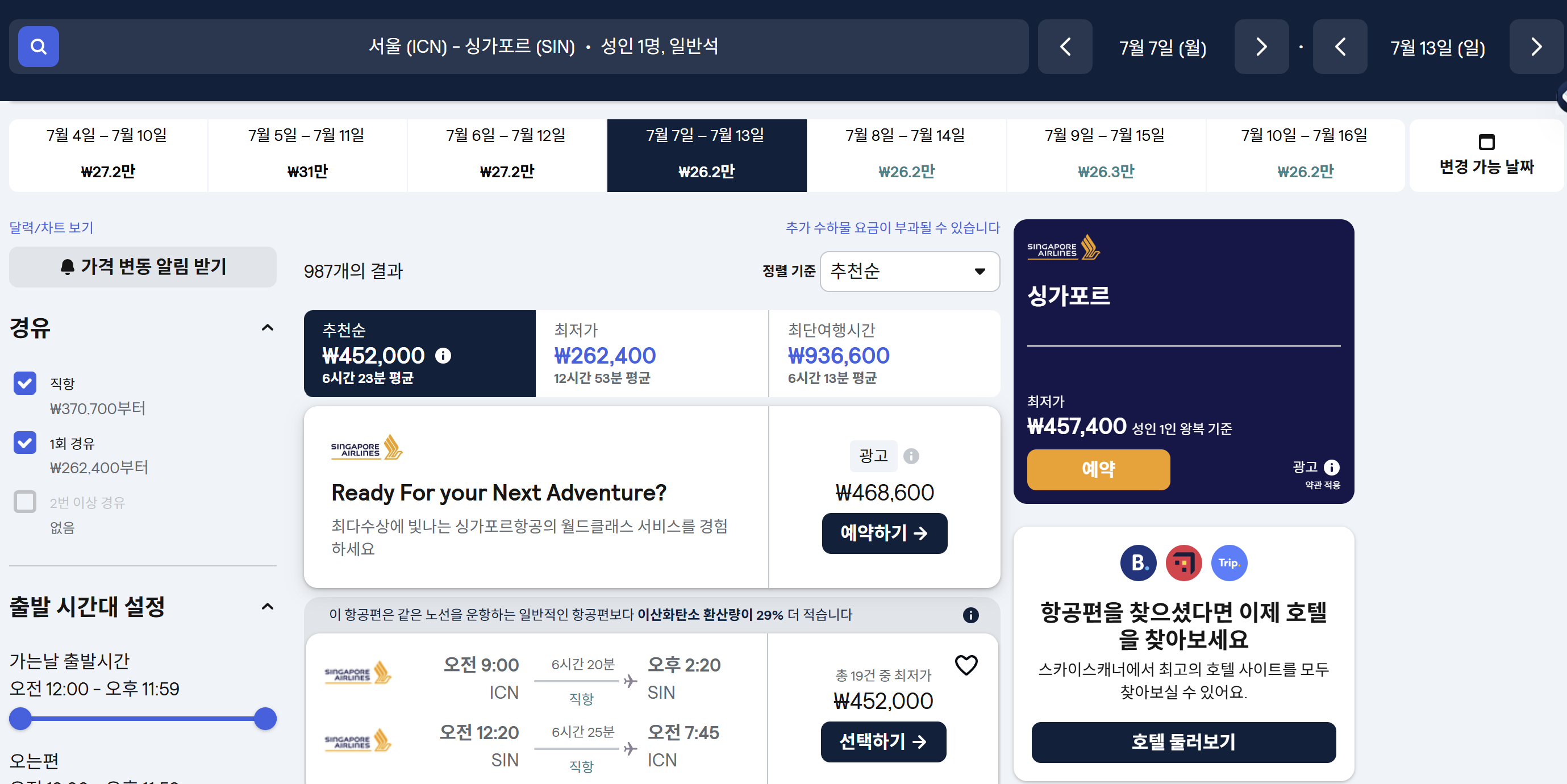Favorite the 9:00 AM Singapore Airlines flight
1567x784 pixels.
[966, 665]
